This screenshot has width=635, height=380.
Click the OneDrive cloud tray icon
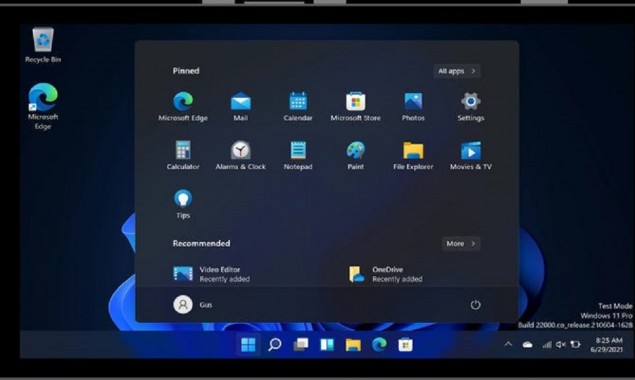click(x=527, y=345)
